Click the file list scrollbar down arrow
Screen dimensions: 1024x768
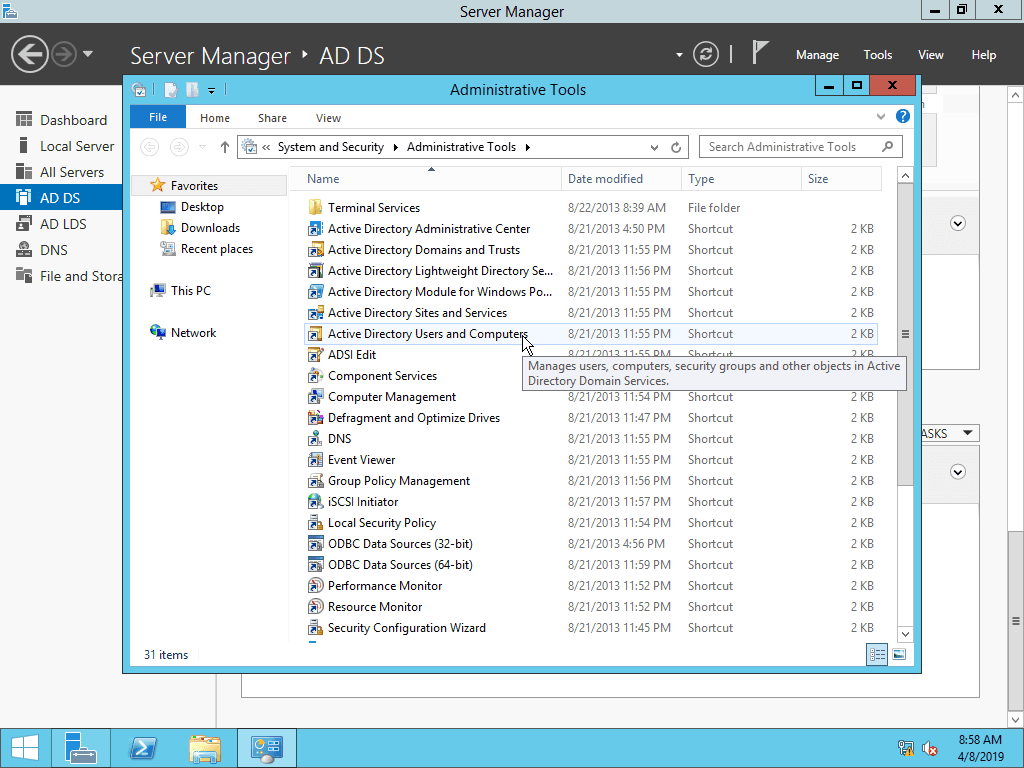(905, 634)
